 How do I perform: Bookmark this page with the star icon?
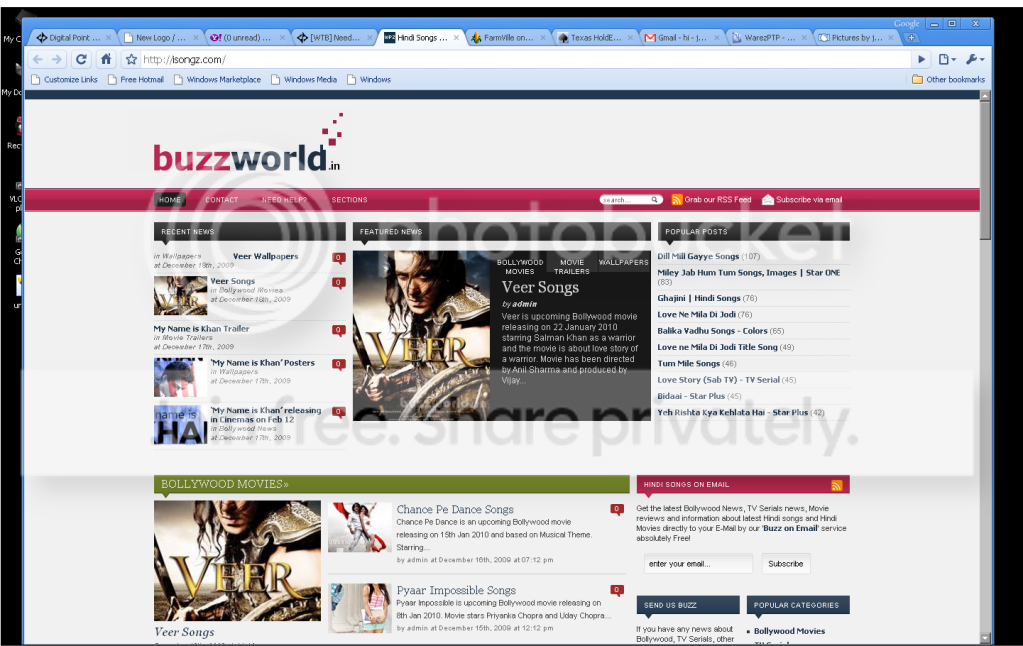pyautogui.click(x=131, y=59)
